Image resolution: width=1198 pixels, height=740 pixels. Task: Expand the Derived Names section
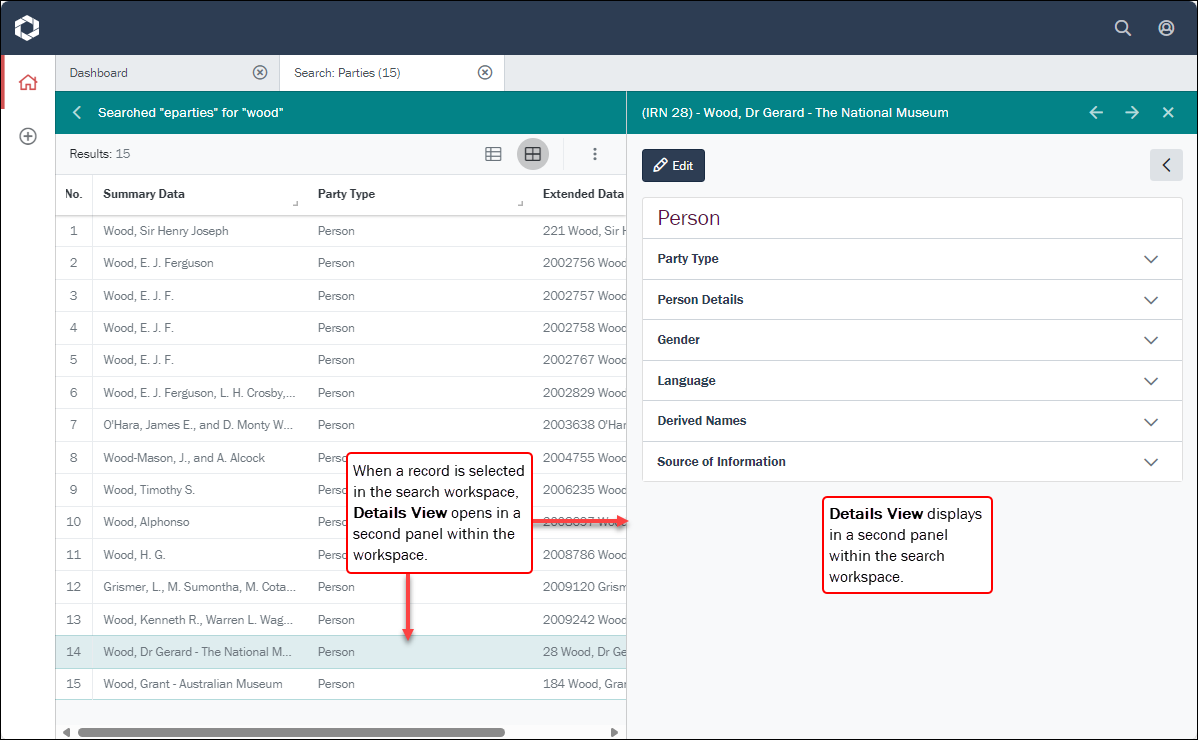[x=1150, y=421]
